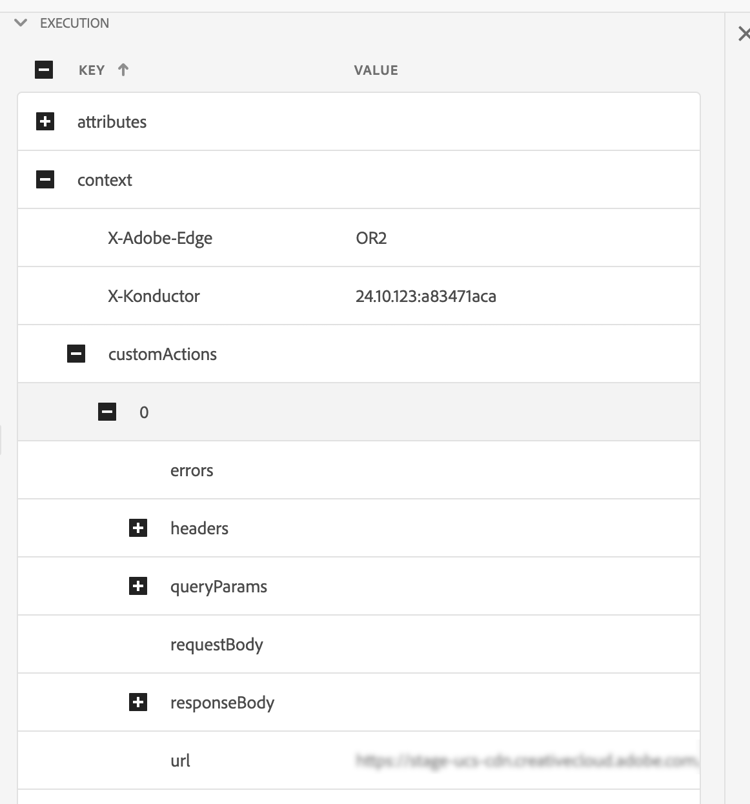
Task: Click the 24.10.123:a83471aca value
Action: coord(426,296)
